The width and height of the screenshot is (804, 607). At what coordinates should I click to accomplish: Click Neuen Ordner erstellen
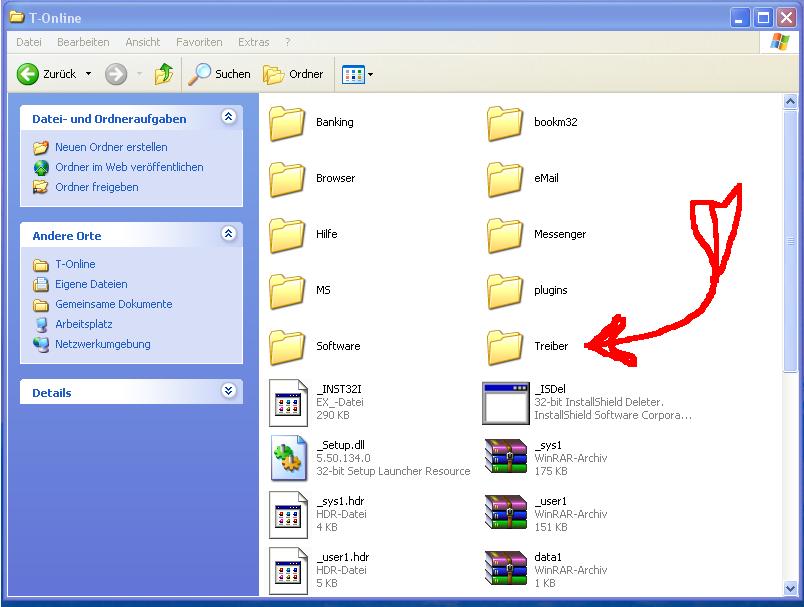click(x=111, y=147)
